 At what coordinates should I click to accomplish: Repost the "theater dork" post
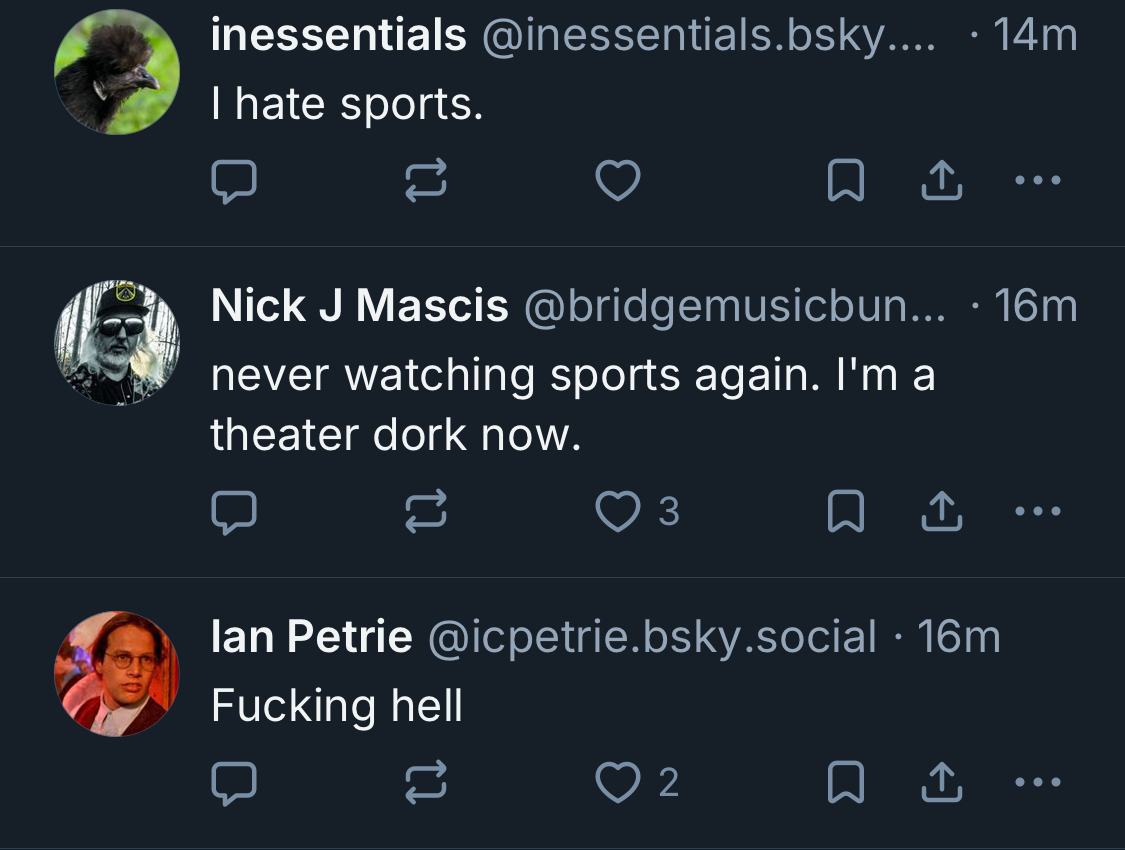coord(426,512)
